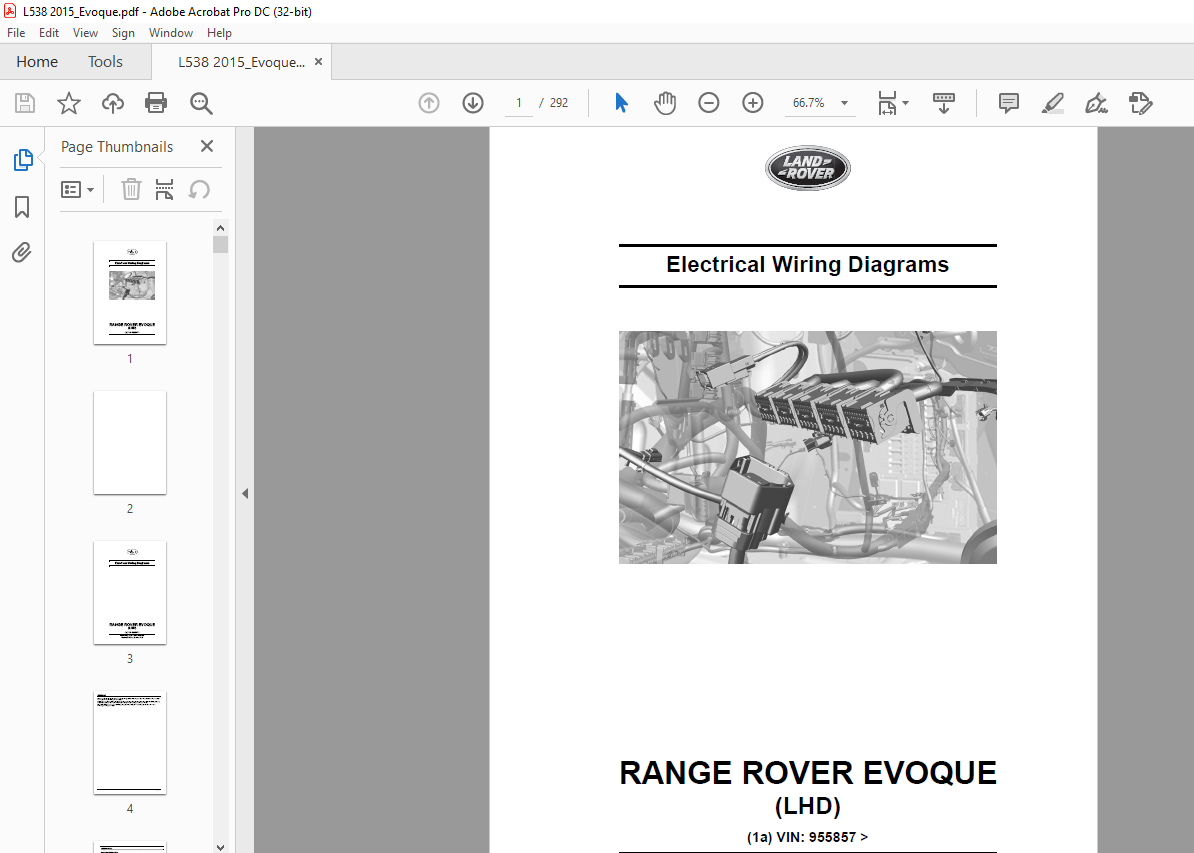Screen dimensions: 1194x853
Task: Close the L538 2015_Evoque document tab
Action: click(318, 62)
